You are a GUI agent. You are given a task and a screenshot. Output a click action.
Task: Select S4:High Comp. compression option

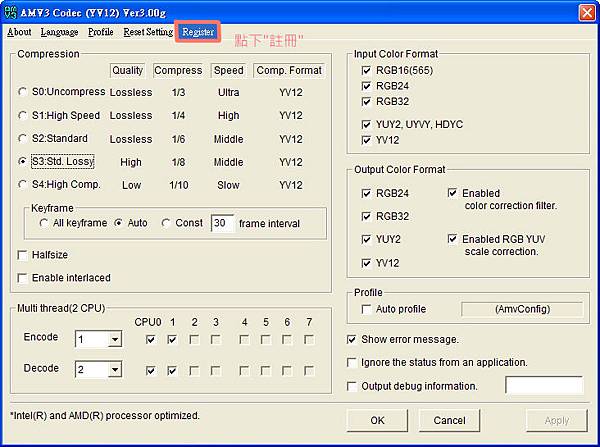click(x=23, y=184)
